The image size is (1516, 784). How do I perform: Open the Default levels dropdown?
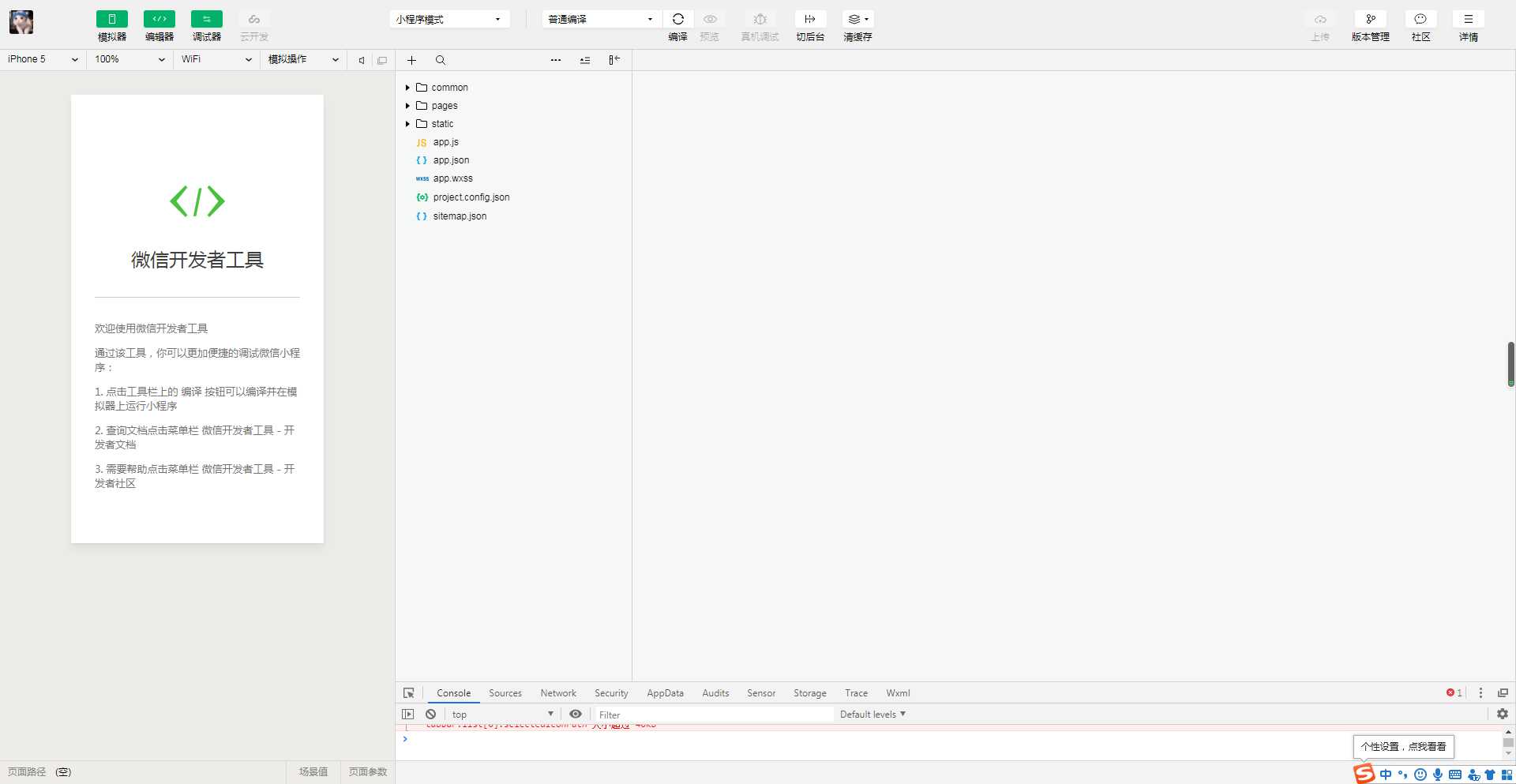tap(872, 714)
